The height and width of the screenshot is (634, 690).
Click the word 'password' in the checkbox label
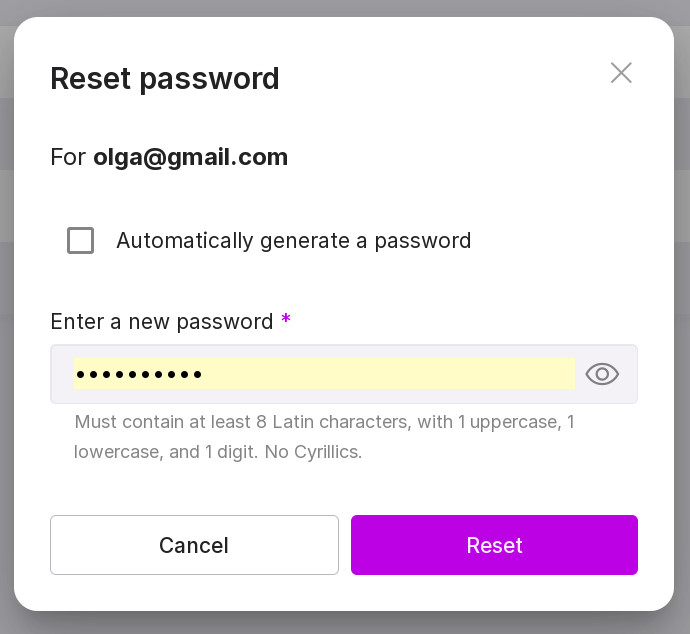coord(424,241)
